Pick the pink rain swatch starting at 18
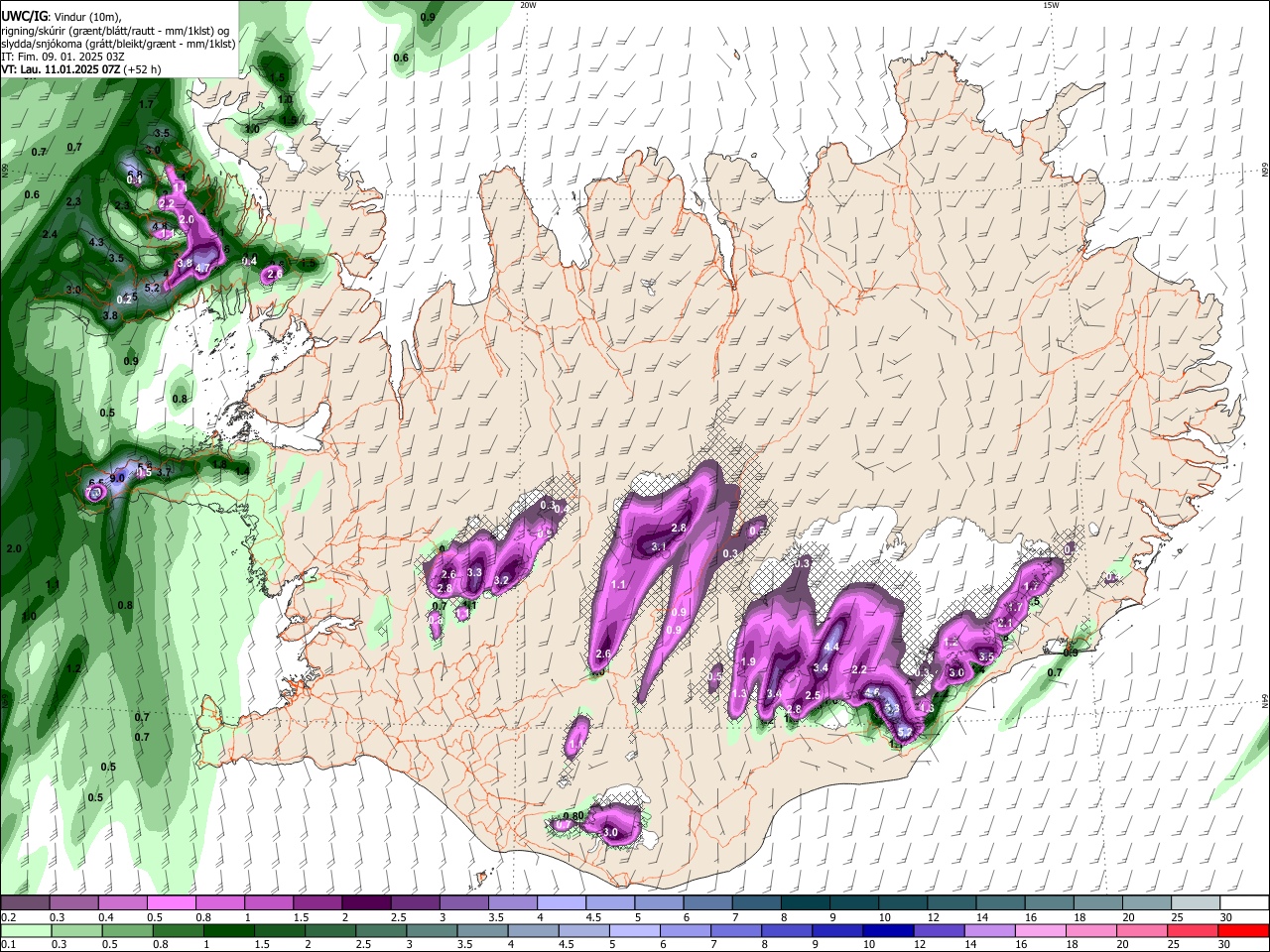This screenshot has height=952, width=1270. coord(1091,930)
